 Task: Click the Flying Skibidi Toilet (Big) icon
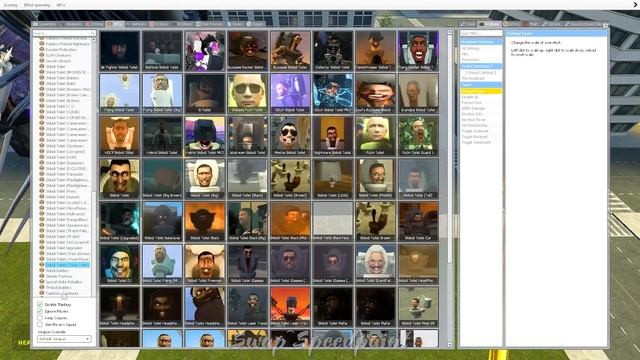point(162,93)
